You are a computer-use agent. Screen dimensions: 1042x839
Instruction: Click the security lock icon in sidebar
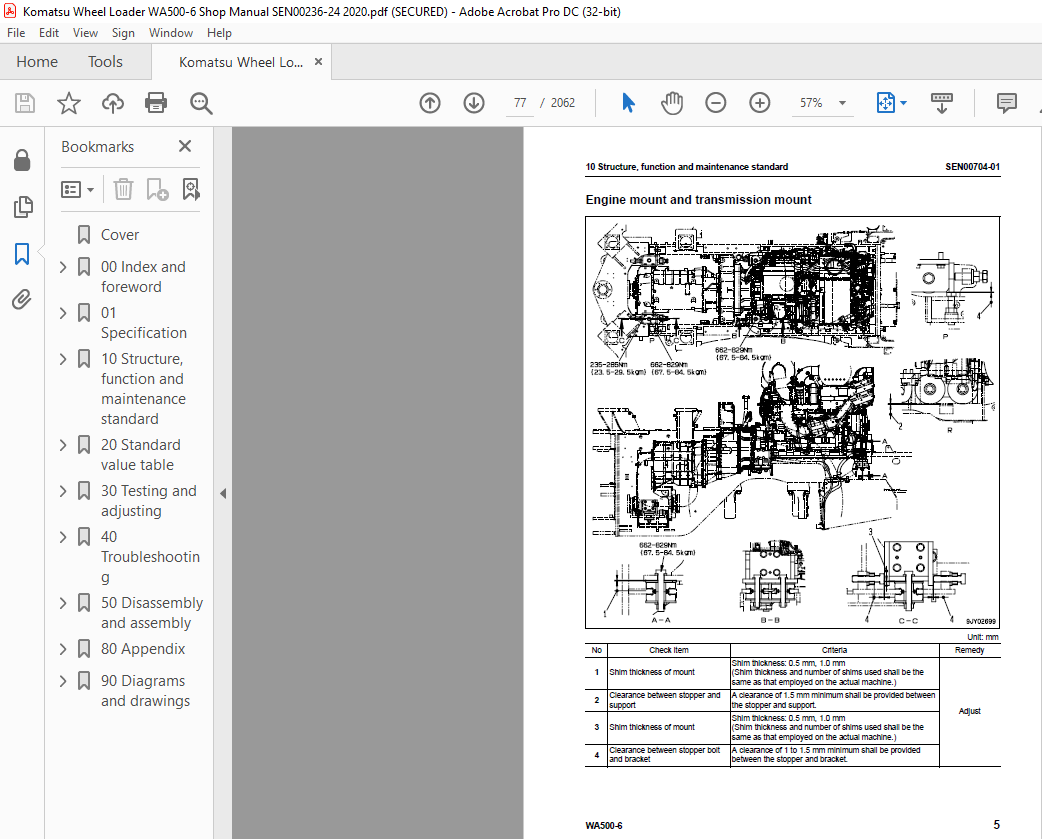pos(22,160)
